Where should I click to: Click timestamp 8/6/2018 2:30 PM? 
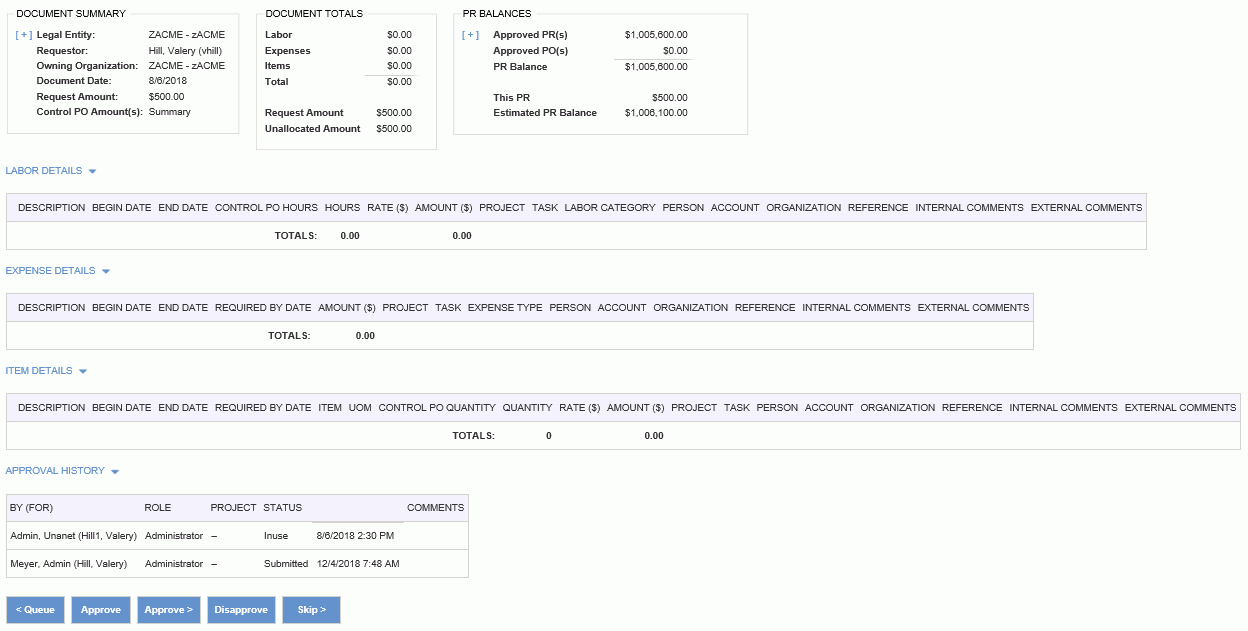(x=355, y=536)
